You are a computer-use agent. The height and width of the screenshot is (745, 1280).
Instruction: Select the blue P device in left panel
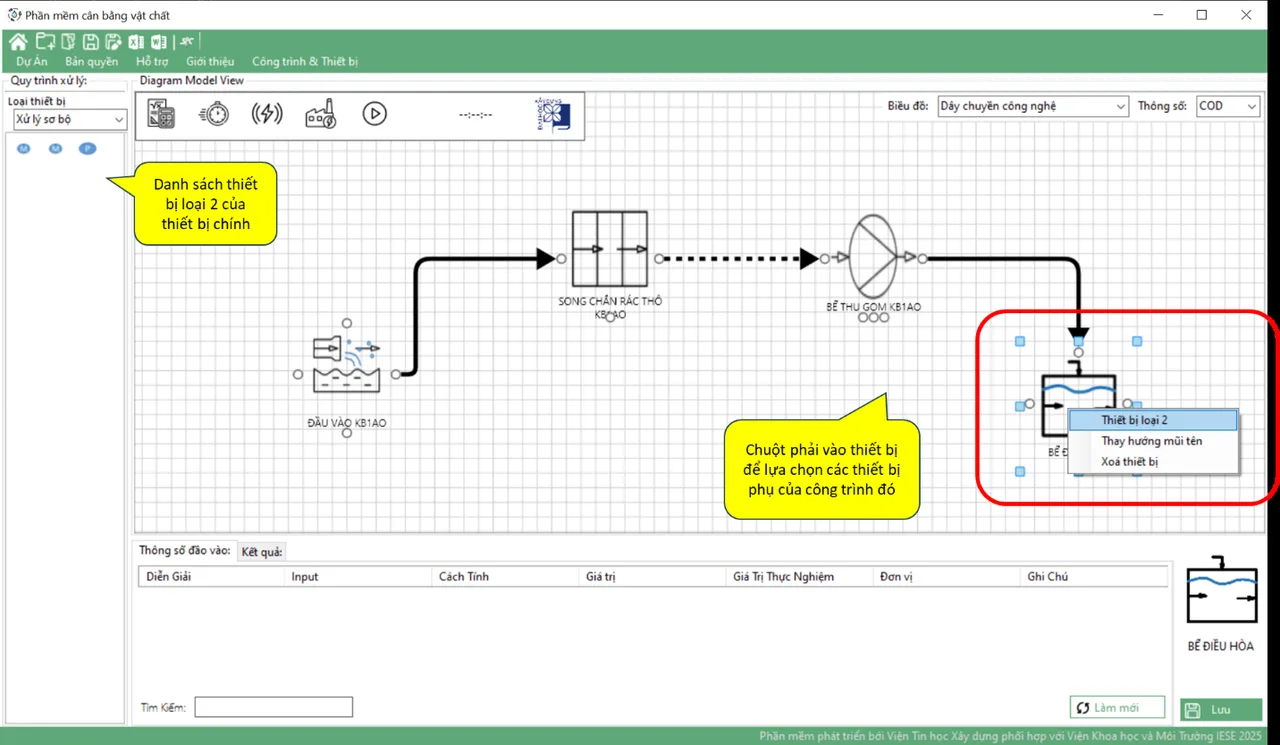point(88,149)
